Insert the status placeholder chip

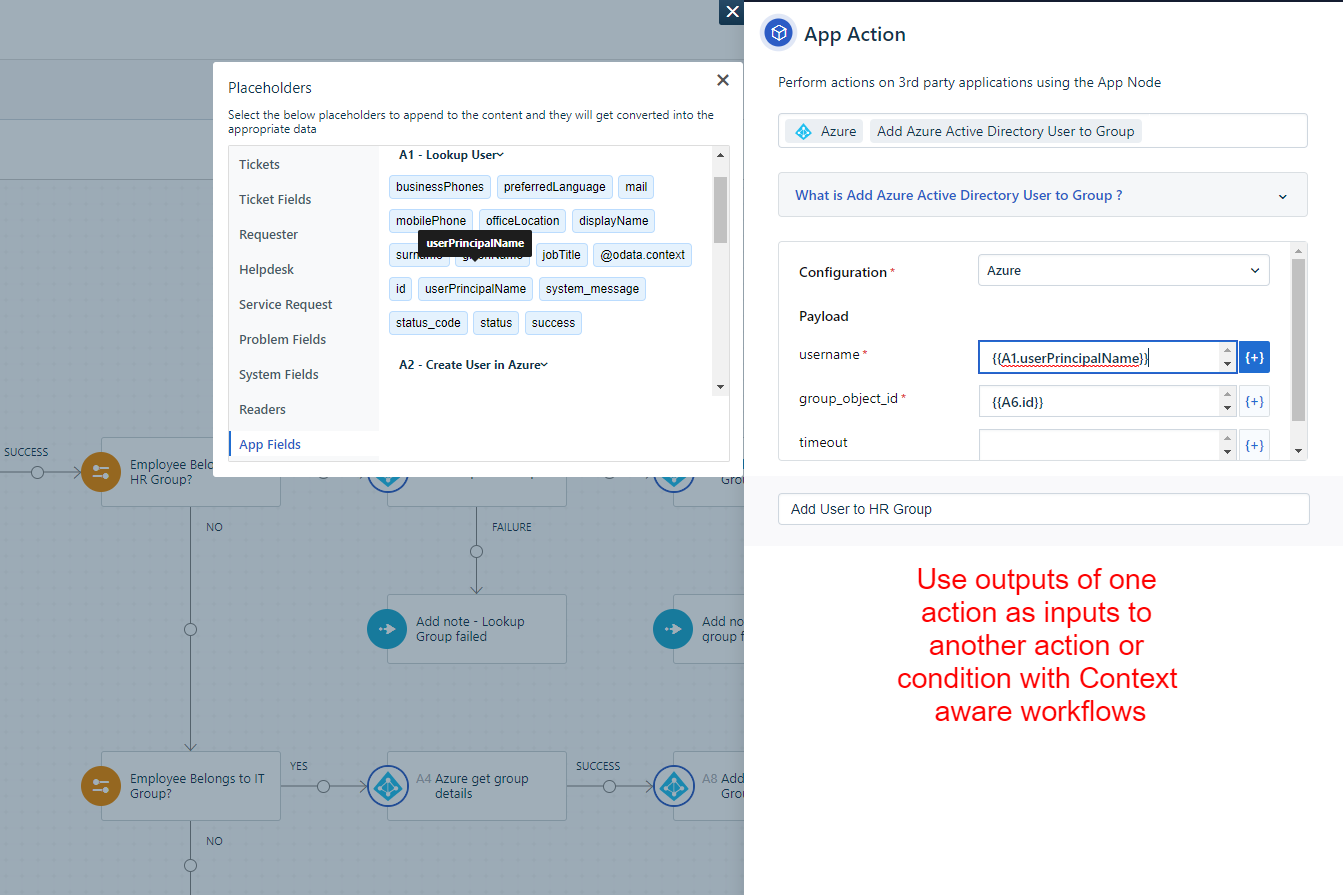click(496, 323)
